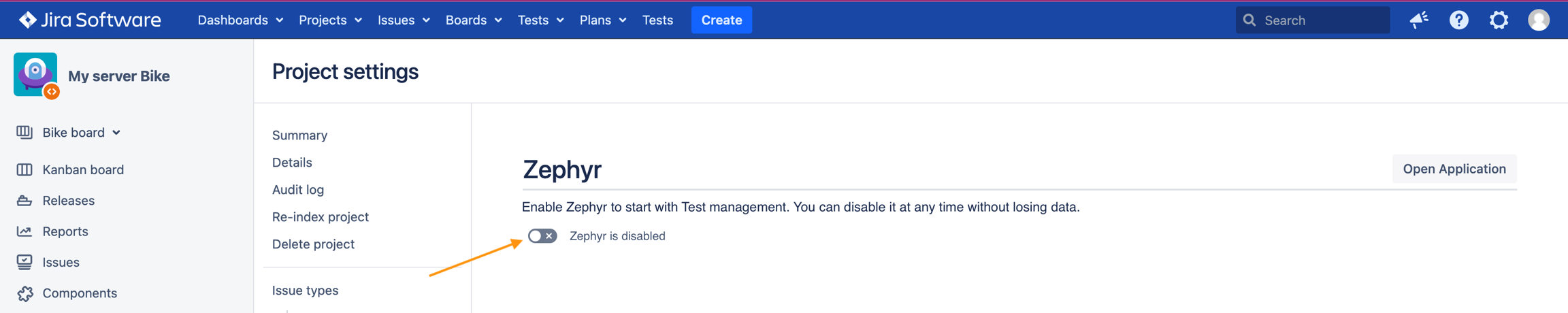Click the 'Zephyr is disabled' label

617,236
